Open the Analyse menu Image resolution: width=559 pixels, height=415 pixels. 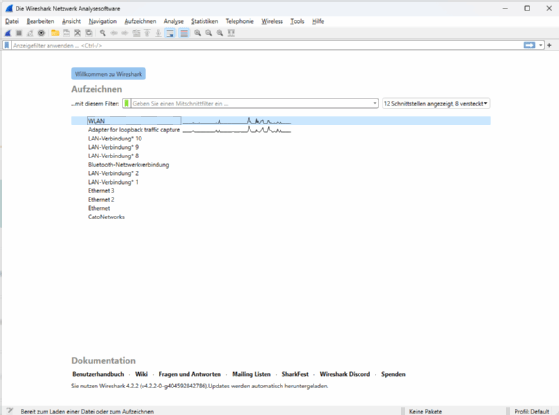(x=174, y=21)
